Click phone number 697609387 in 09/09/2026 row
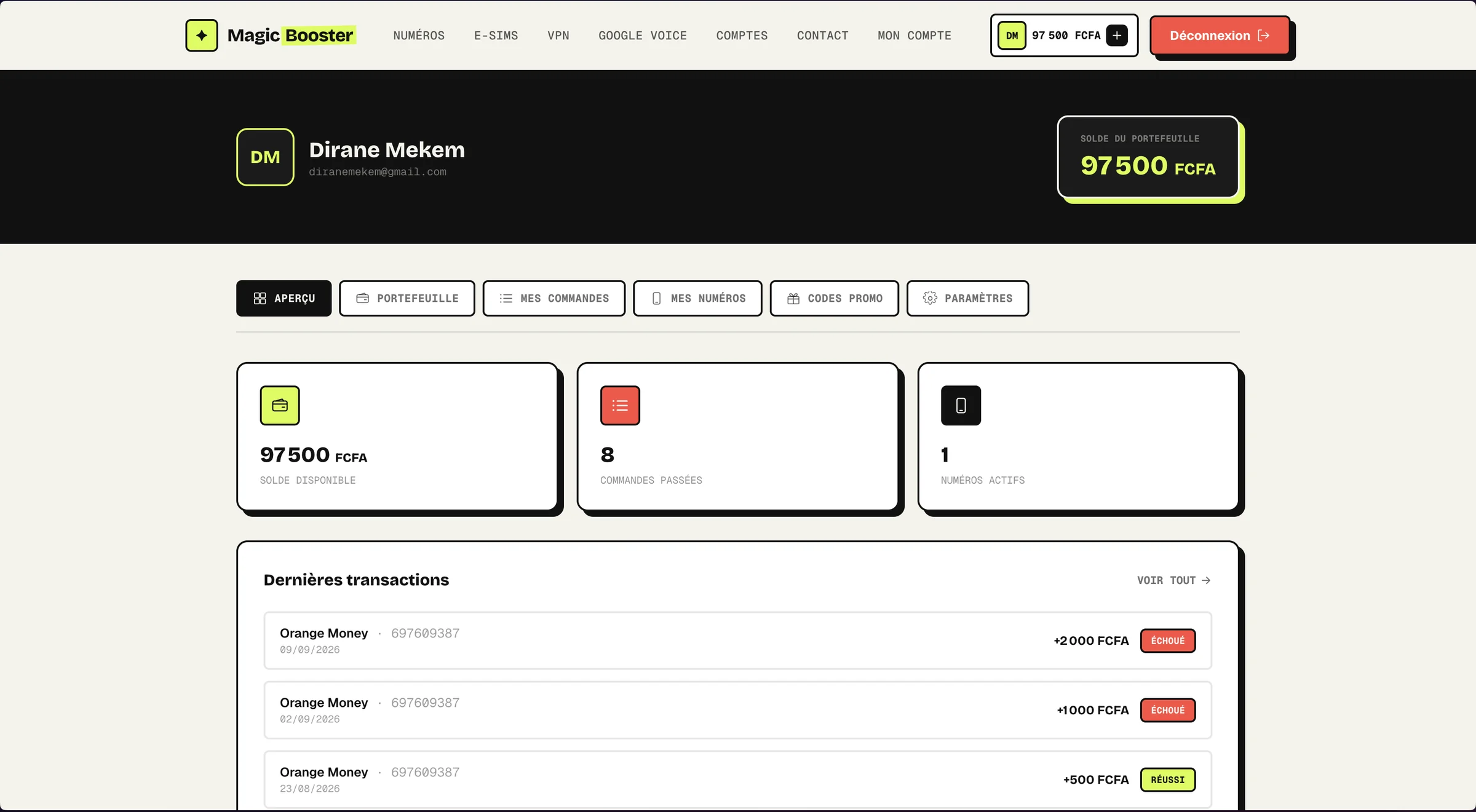 pyautogui.click(x=425, y=633)
